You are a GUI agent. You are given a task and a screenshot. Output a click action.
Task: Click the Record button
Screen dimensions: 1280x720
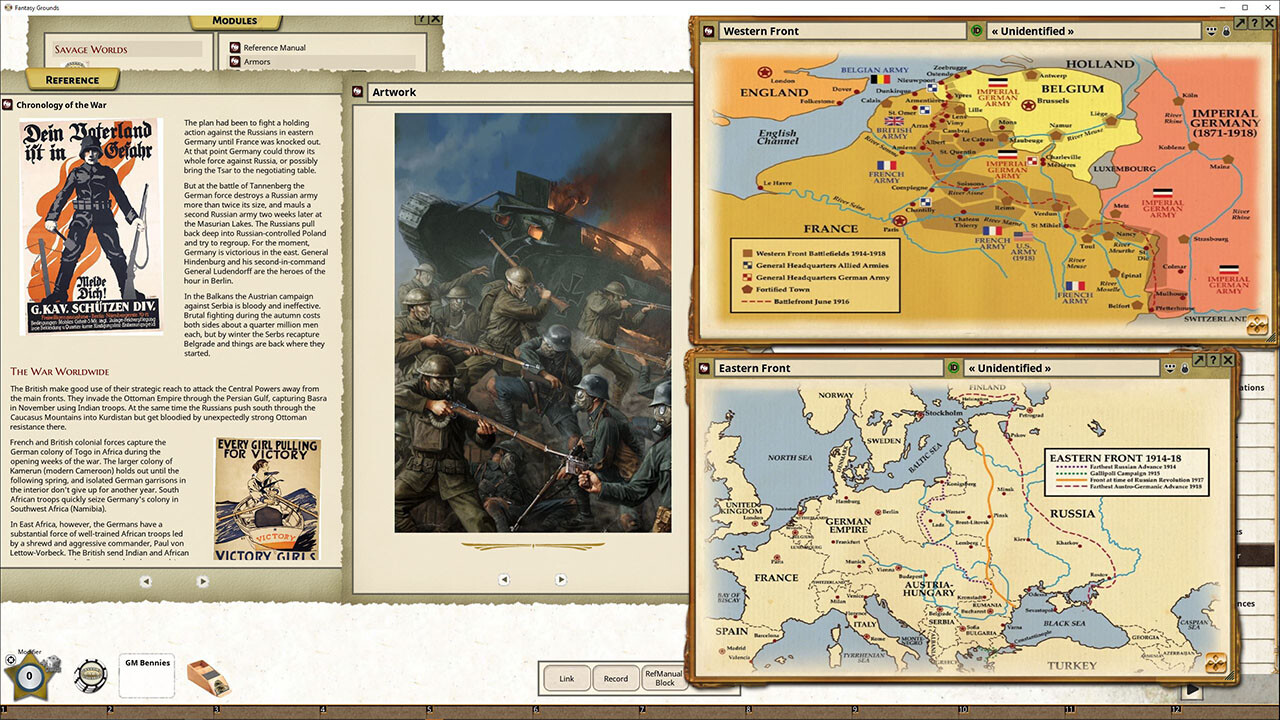pos(615,678)
